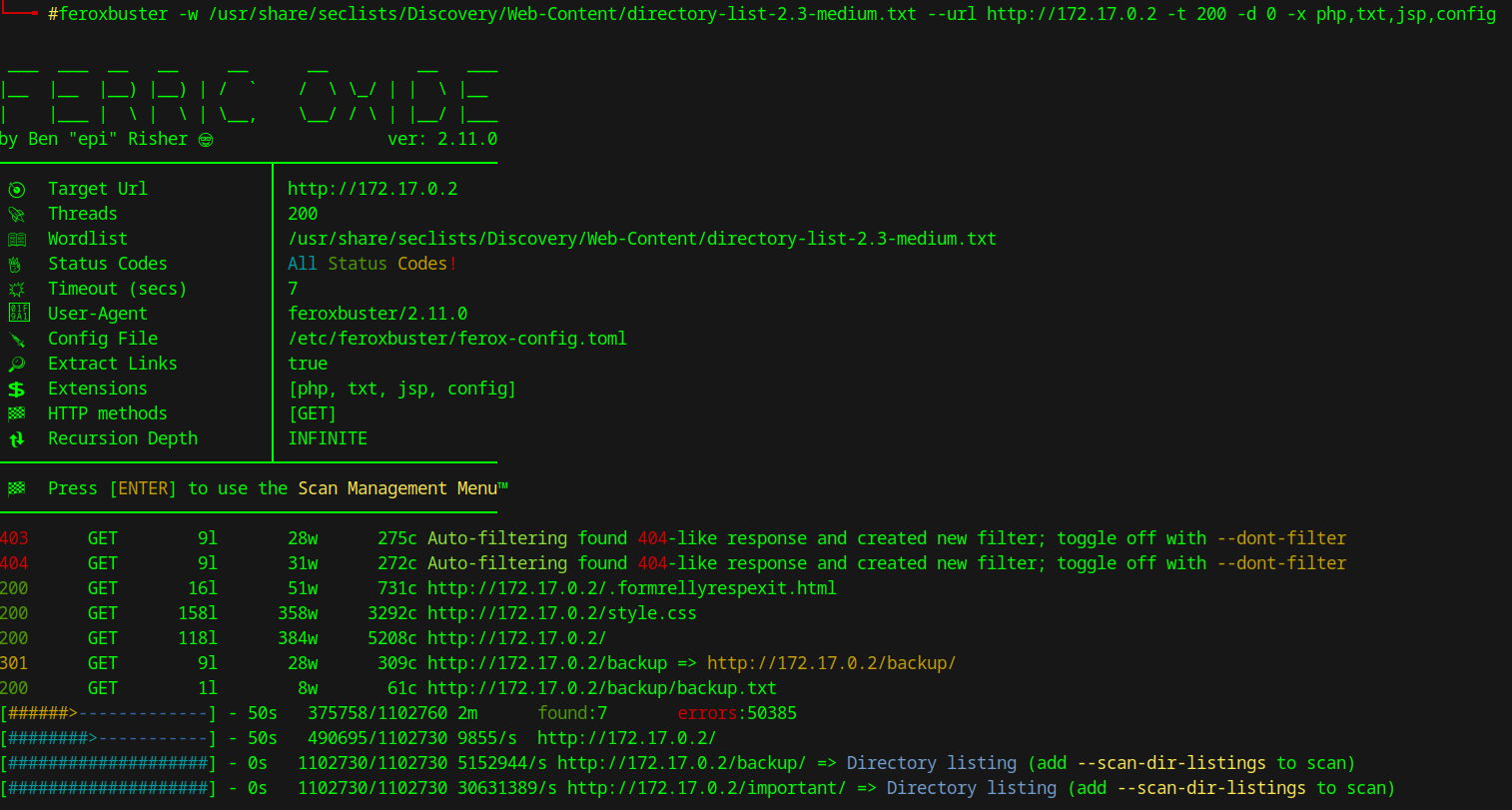Image resolution: width=1512 pixels, height=810 pixels.
Task: Click the yellow overall scan progress bar
Action: tap(108, 713)
